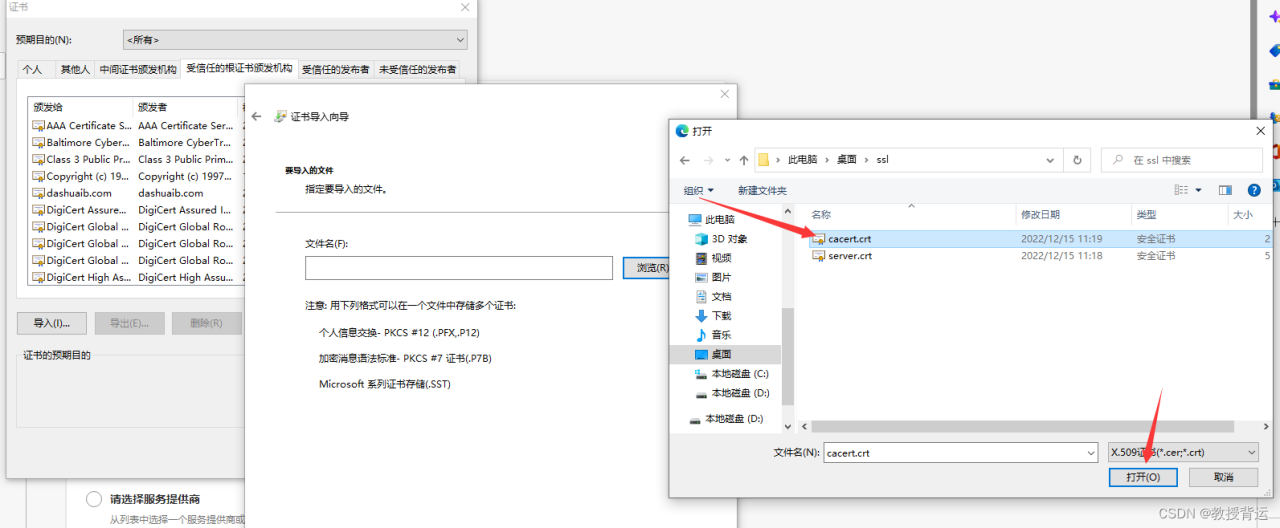
Task: Click the 音乐 note icon
Action: coord(702,335)
